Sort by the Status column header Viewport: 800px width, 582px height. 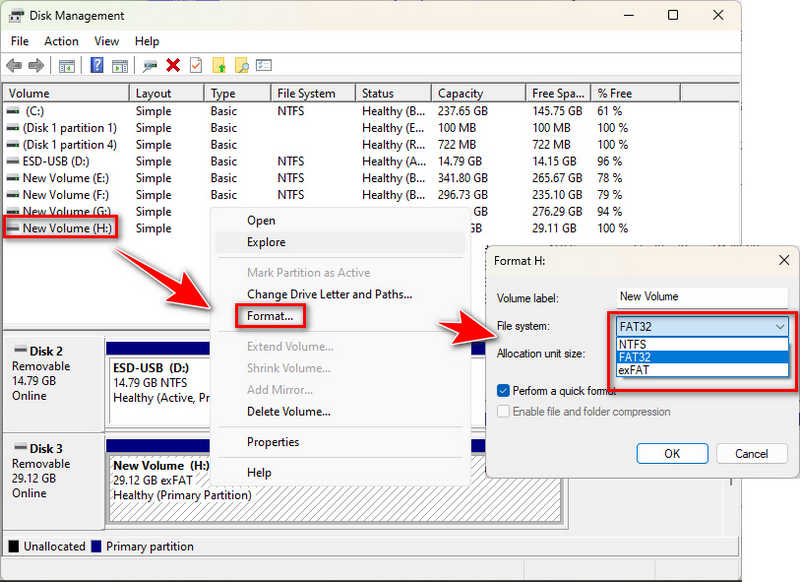[393, 93]
